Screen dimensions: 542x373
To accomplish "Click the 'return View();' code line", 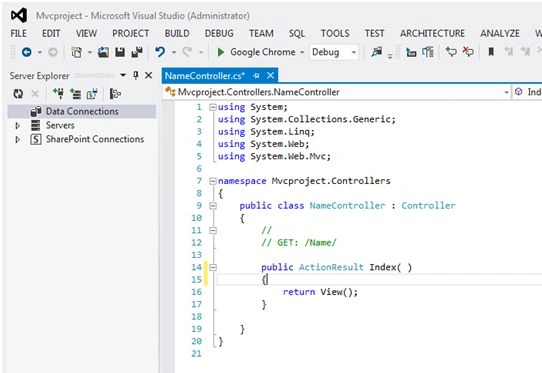I will (x=320, y=292).
